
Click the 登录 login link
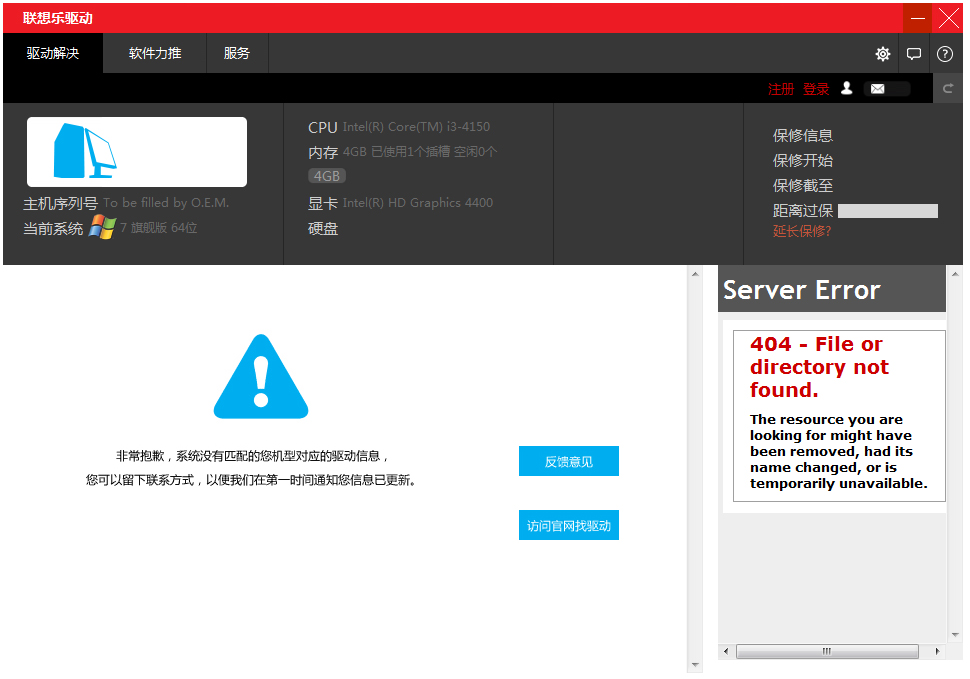pyautogui.click(x=816, y=89)
